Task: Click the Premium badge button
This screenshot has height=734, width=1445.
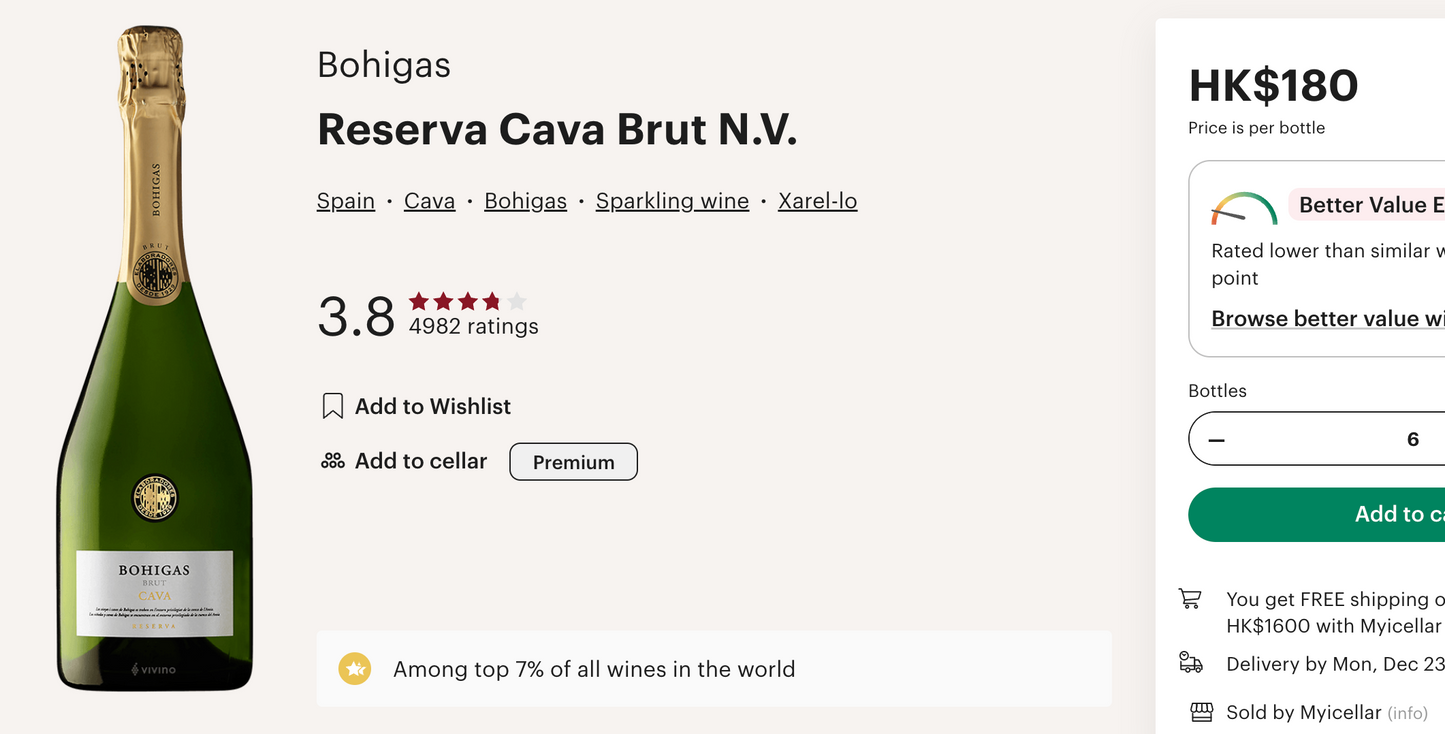Action: pyautogui.click(x=573, y=462)
